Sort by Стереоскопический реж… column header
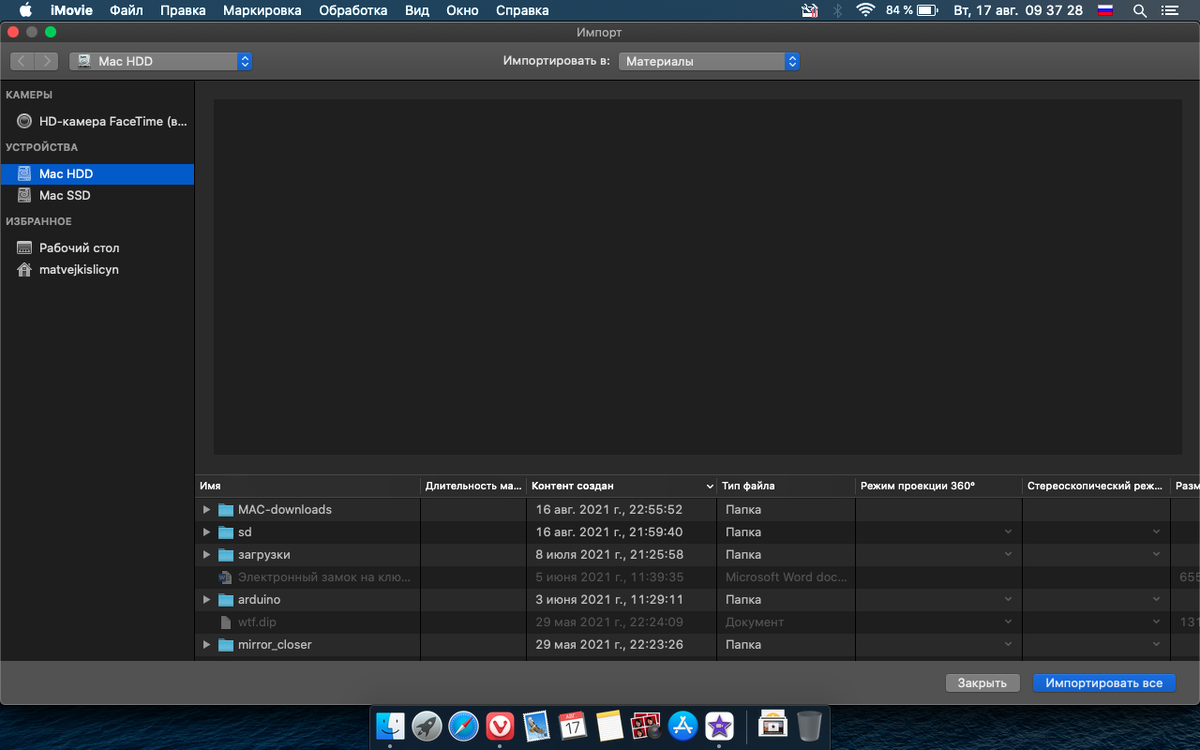This screenshot has width=1200, height=750. 1096,486
